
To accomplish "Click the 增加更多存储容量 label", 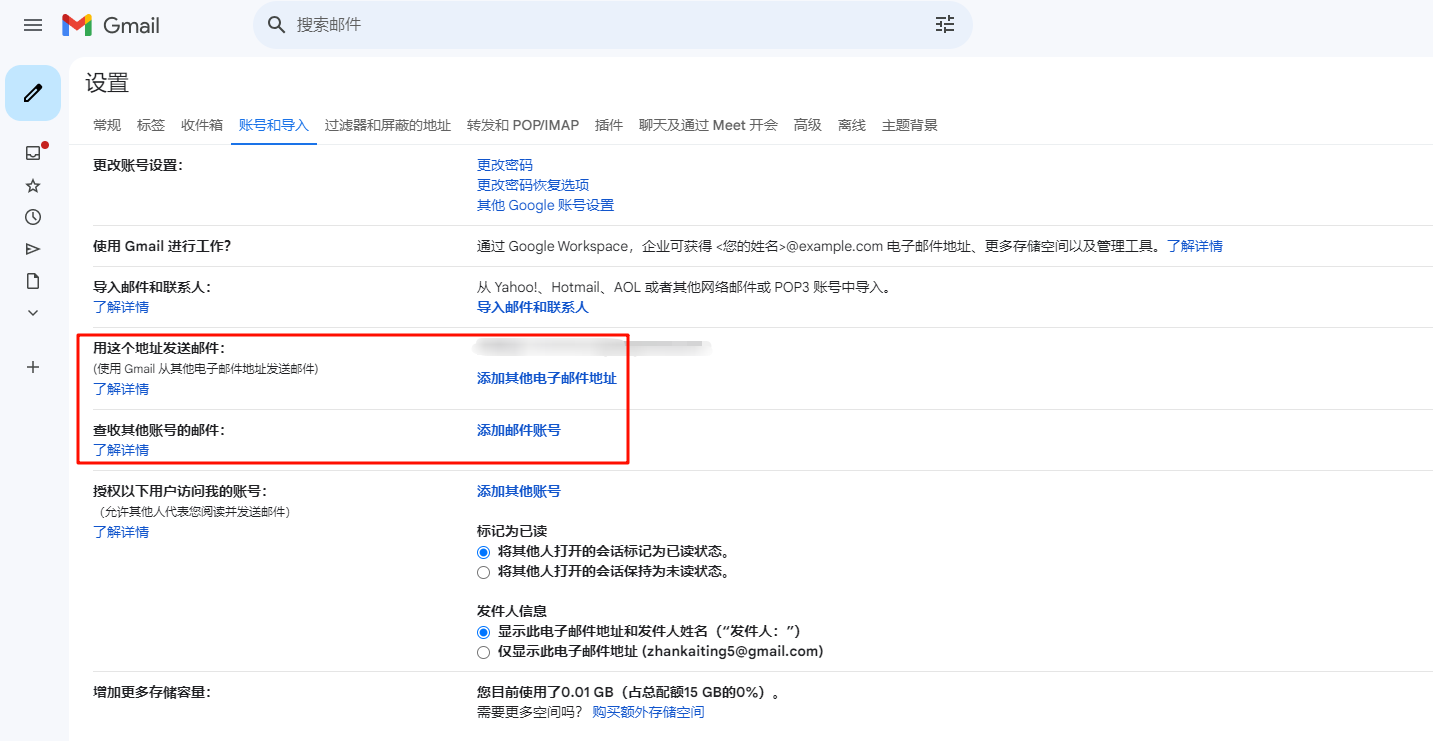I will coord(152,692).
